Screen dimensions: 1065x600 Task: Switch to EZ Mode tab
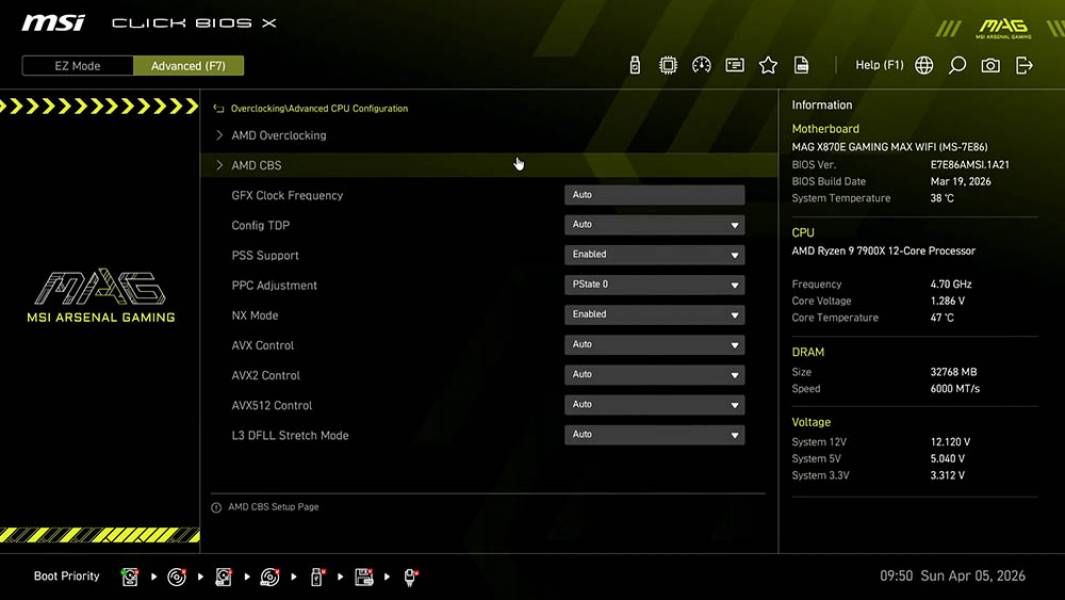coord(76,65)
